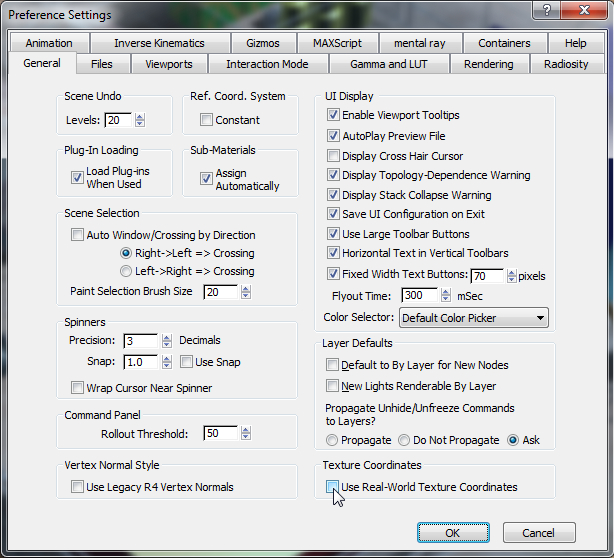Adjust the Snap value spinner
The width and height of the screenshot is (614, 558).
pyautogui.click(x=166, y=362)
